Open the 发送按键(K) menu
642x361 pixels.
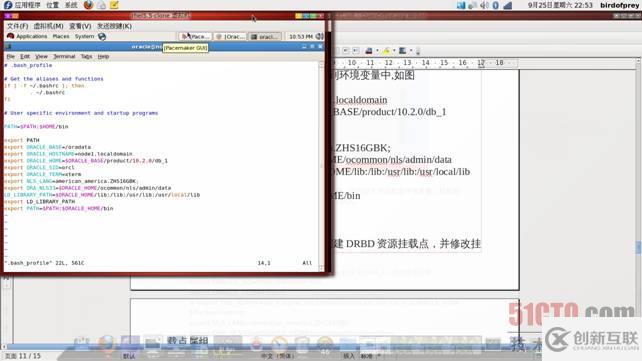pos(114,26)
